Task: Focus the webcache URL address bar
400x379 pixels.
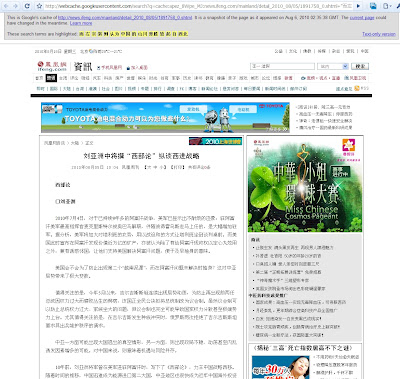Action: coord(198,6)
